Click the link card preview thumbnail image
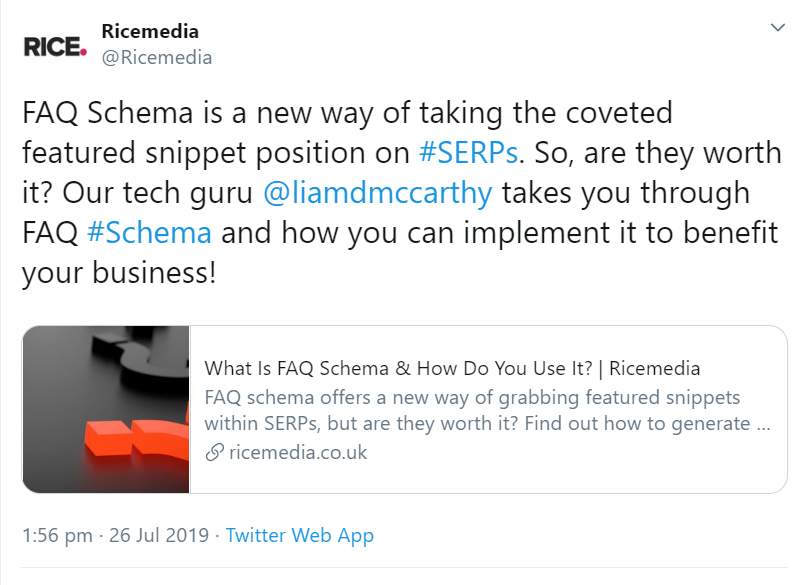The image size is (802, 585). click(106, 410)
